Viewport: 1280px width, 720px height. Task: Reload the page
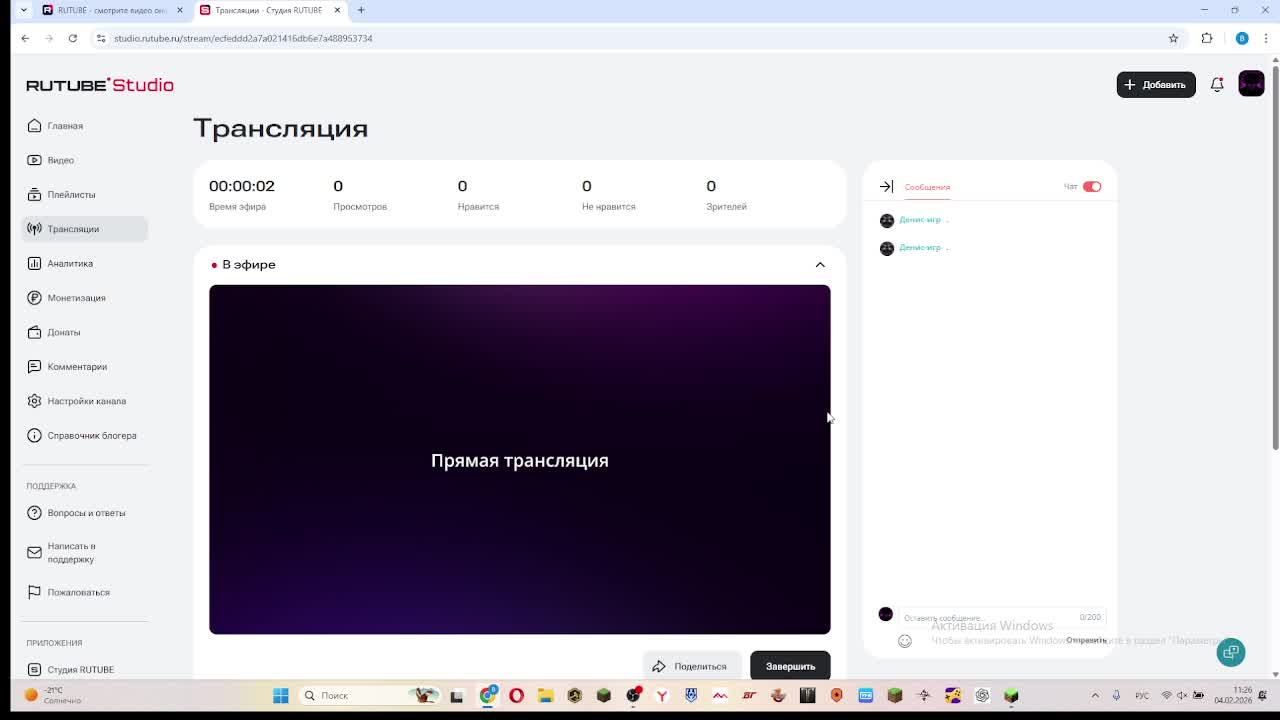point(73,38)
